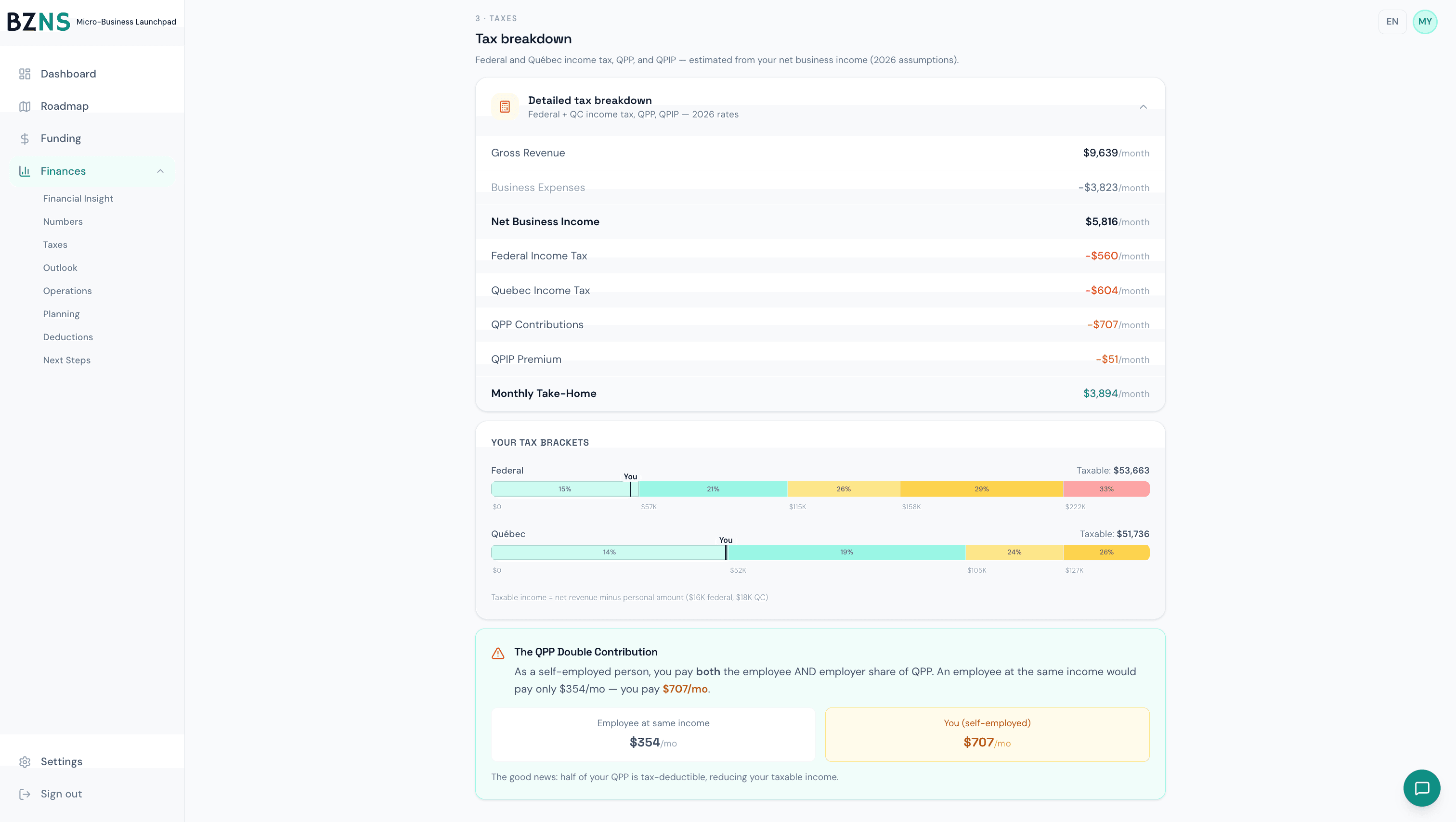Open the Deductions page

tap(68, 337)
